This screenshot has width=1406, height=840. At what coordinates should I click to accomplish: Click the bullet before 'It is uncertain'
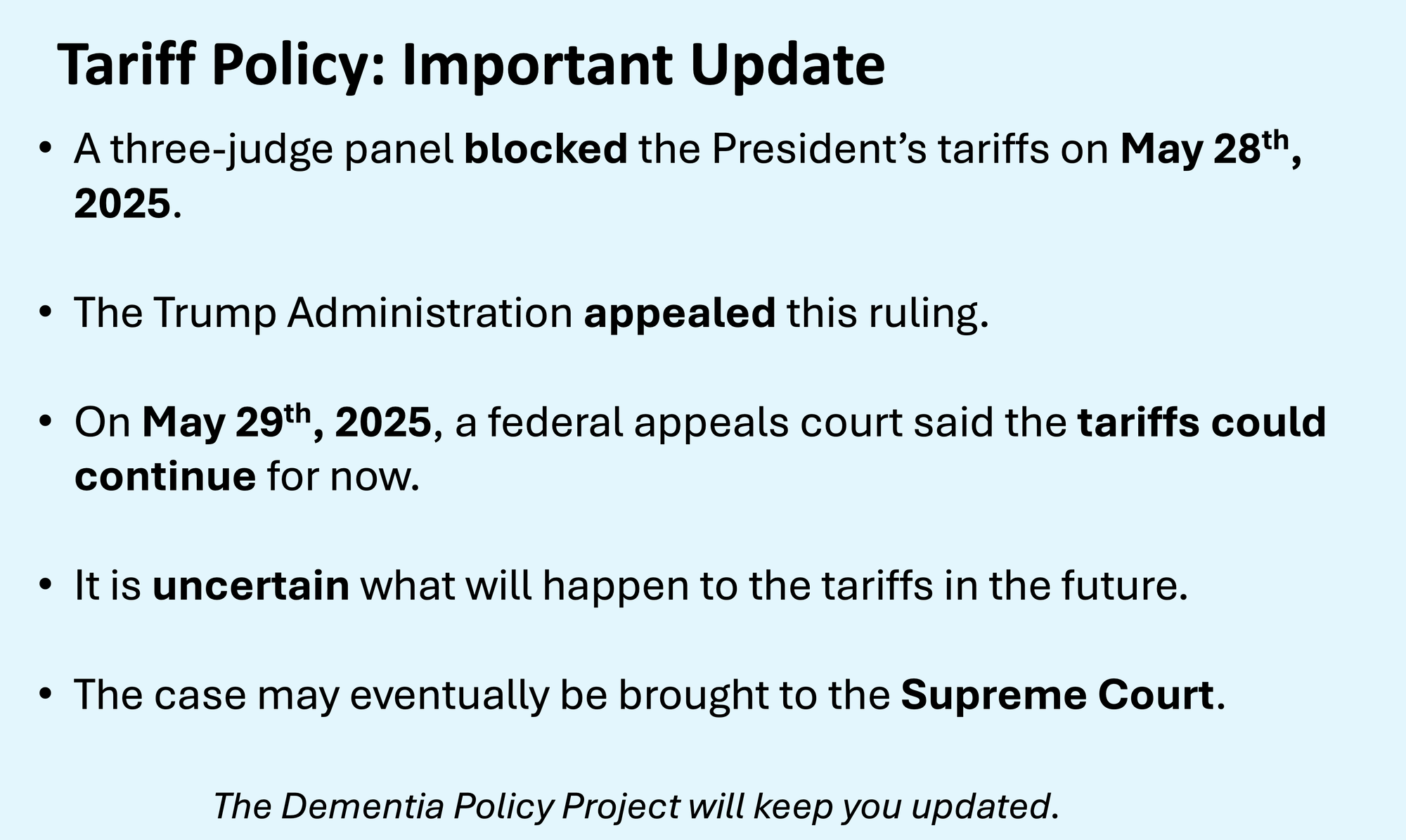click(x=46, y=586)
